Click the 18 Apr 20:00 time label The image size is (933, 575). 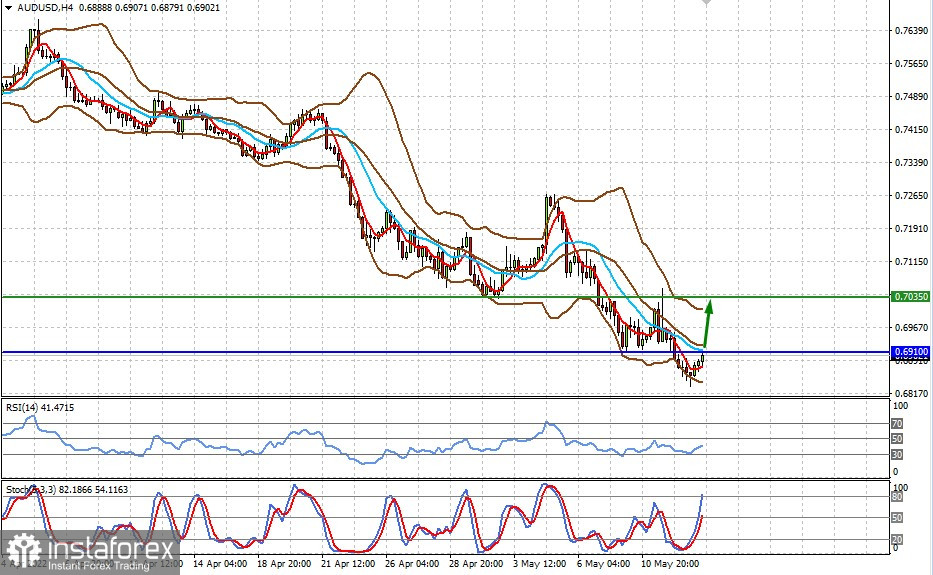[284, 563]
